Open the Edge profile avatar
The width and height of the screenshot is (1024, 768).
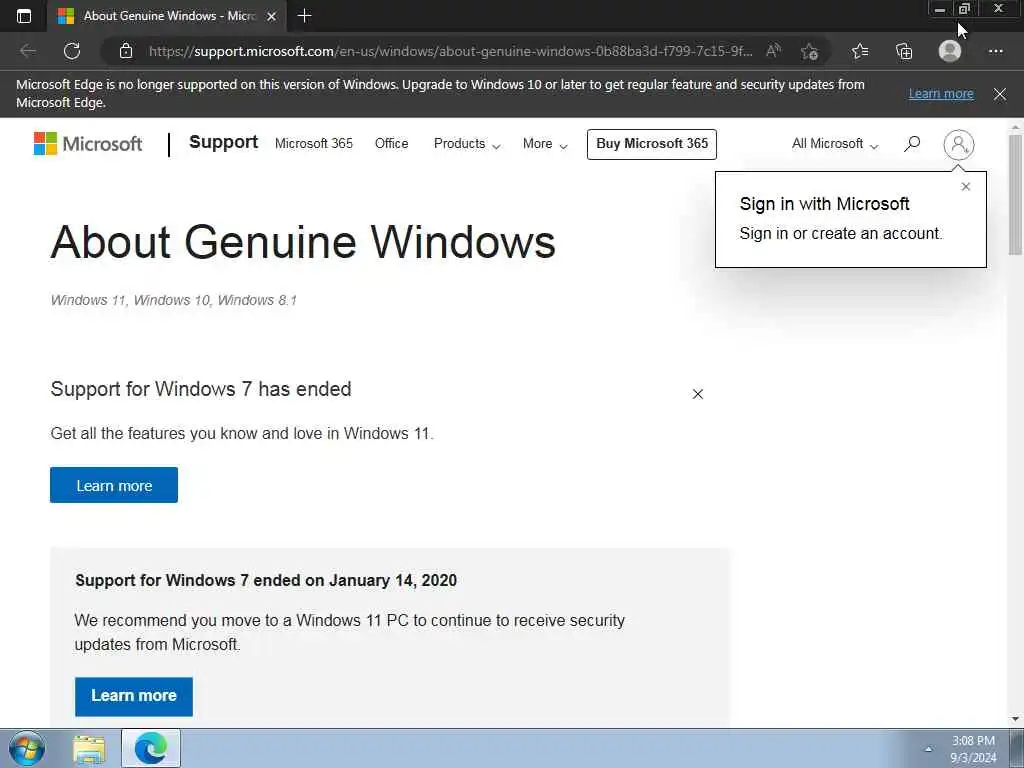point(950,51)
